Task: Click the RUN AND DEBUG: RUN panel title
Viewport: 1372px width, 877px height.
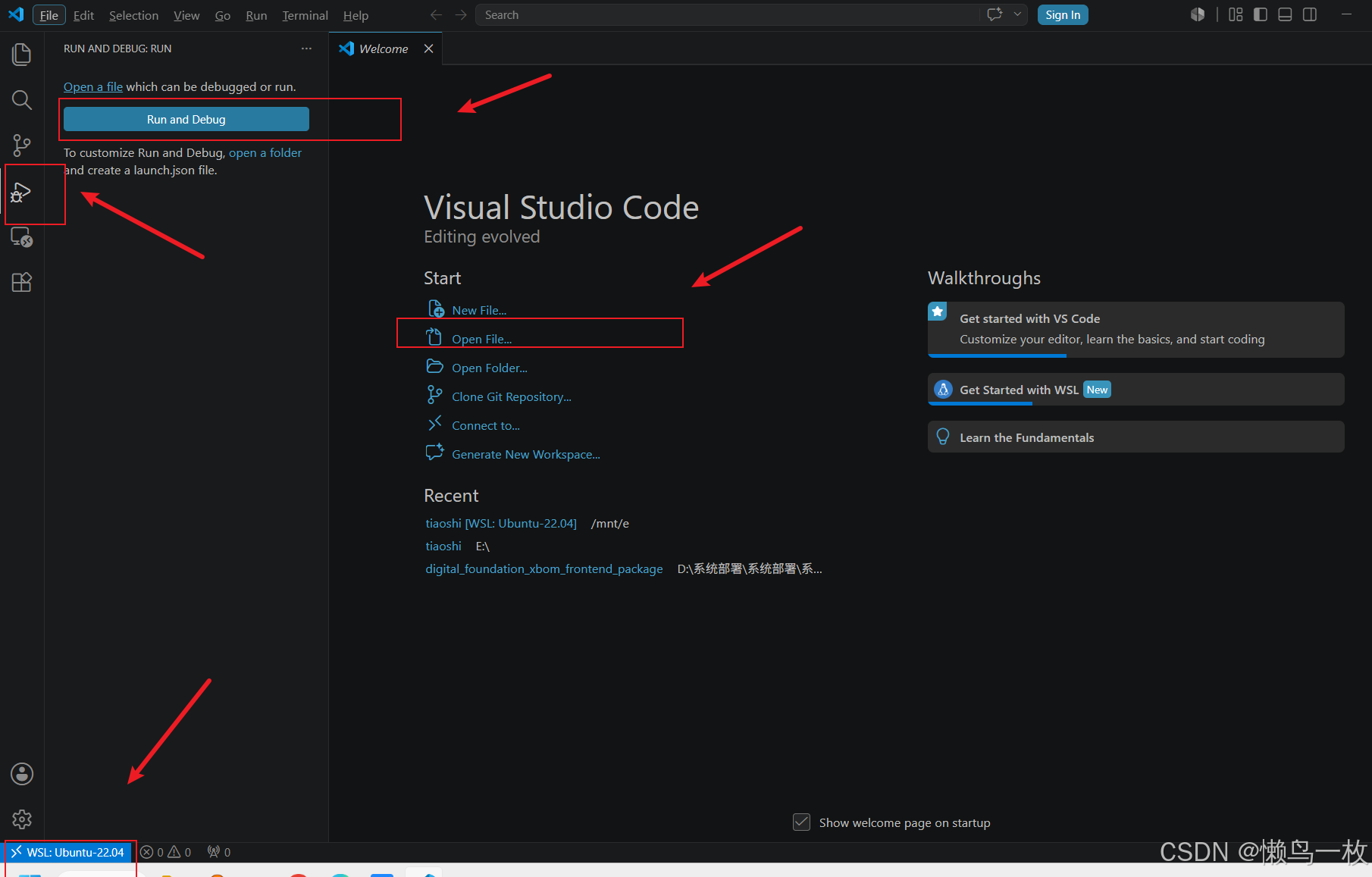Action: click(x=117, y=49)
